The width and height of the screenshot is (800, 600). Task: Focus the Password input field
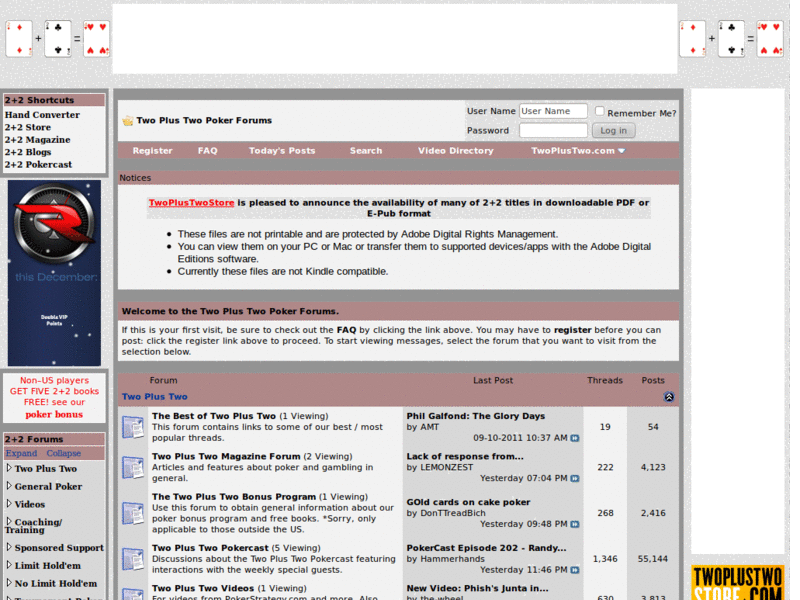pos(553,131)
